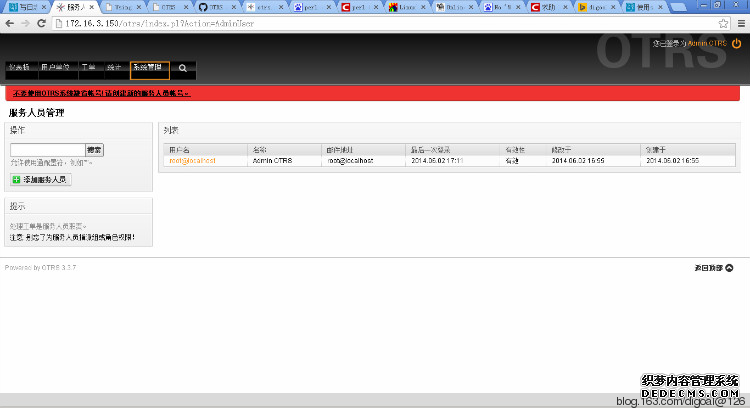750x408 pixels.
Task: Log out using the orange power icon
Action: click(x=736, y=44)
